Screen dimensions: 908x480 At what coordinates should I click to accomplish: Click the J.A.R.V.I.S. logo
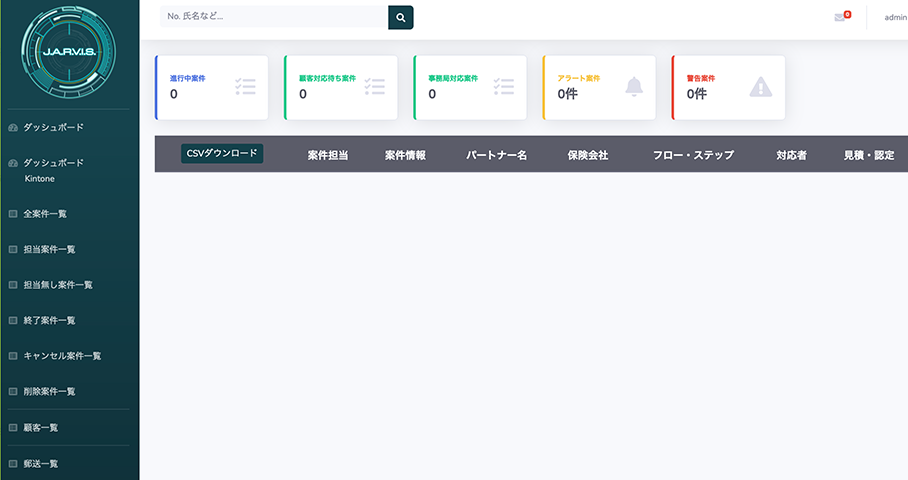click(68, 50)
